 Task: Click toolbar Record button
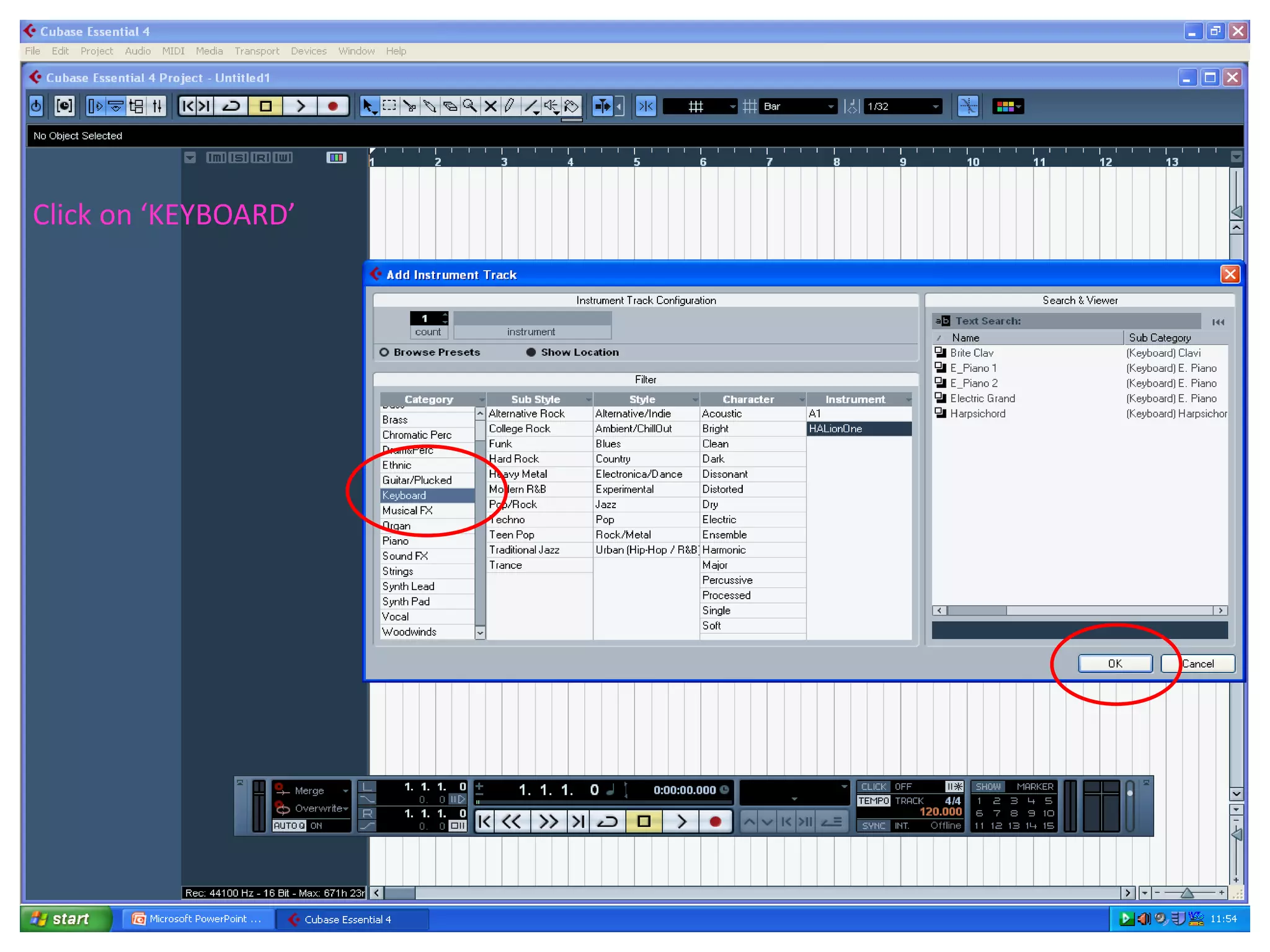(x=333, y=107)
